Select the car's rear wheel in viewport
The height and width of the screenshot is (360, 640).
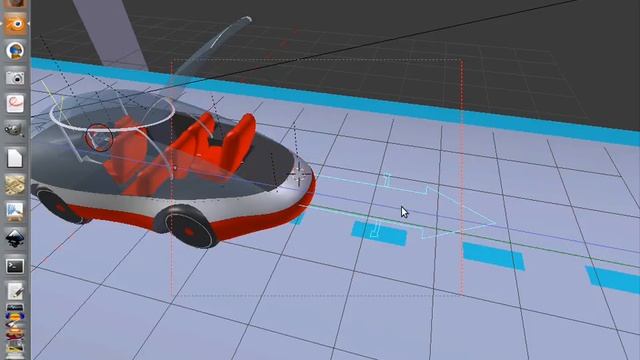61,206
